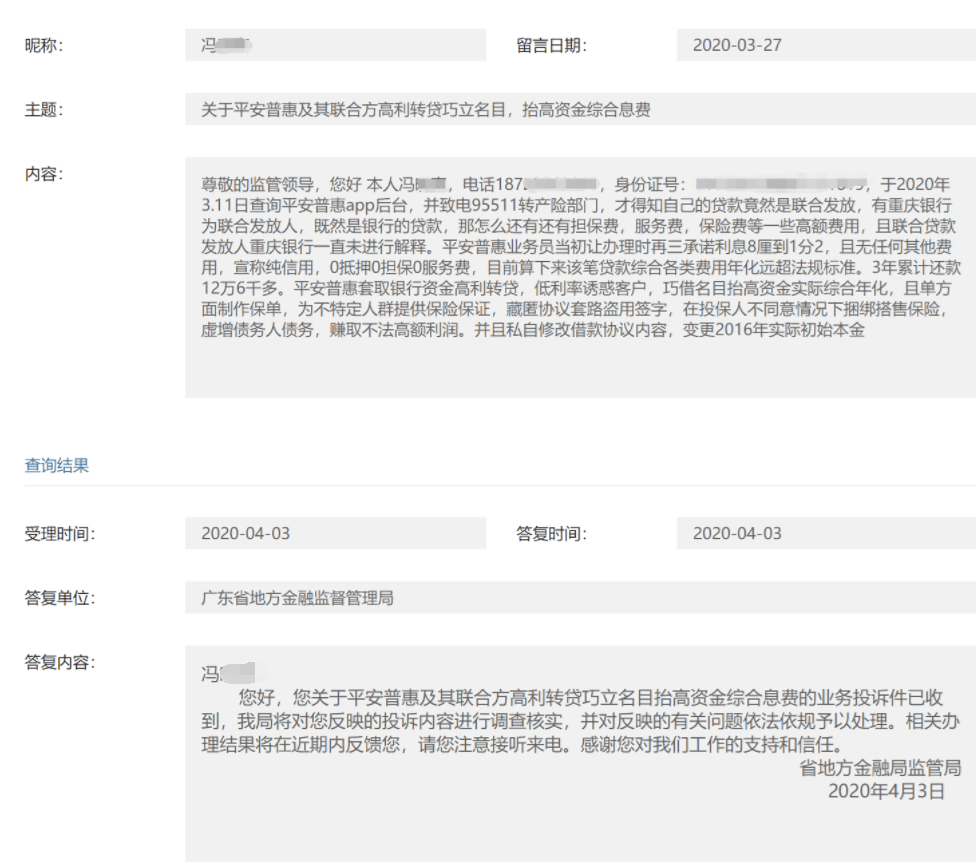Click the 答复内容 label
This screenshot has width=976, height=862.
click(x=59, y=662)
